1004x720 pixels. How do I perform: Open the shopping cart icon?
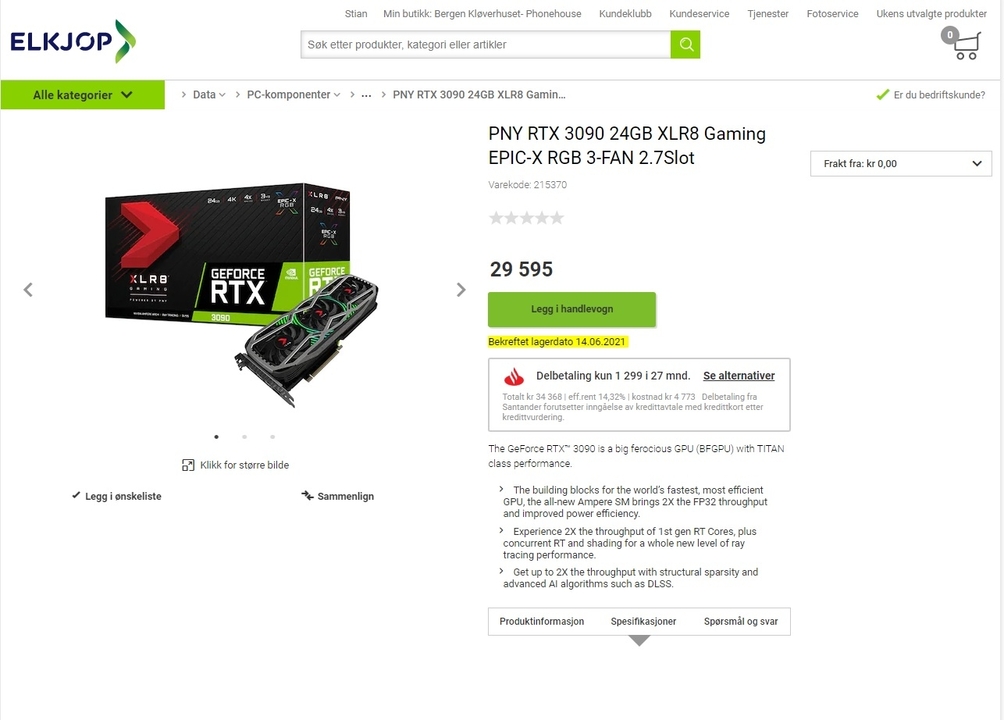click(961, 44)
